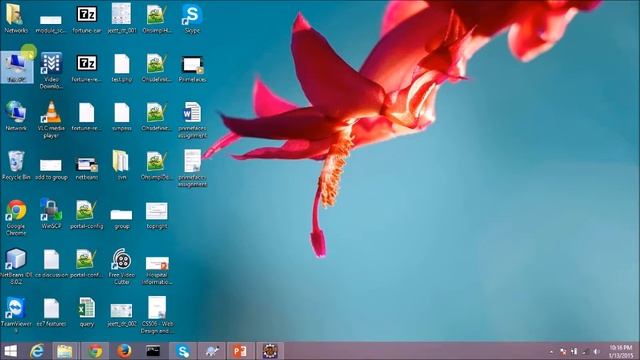Select the CS506 - Web Design document
The image size is (640, 360).
click(x=157, y=315)
